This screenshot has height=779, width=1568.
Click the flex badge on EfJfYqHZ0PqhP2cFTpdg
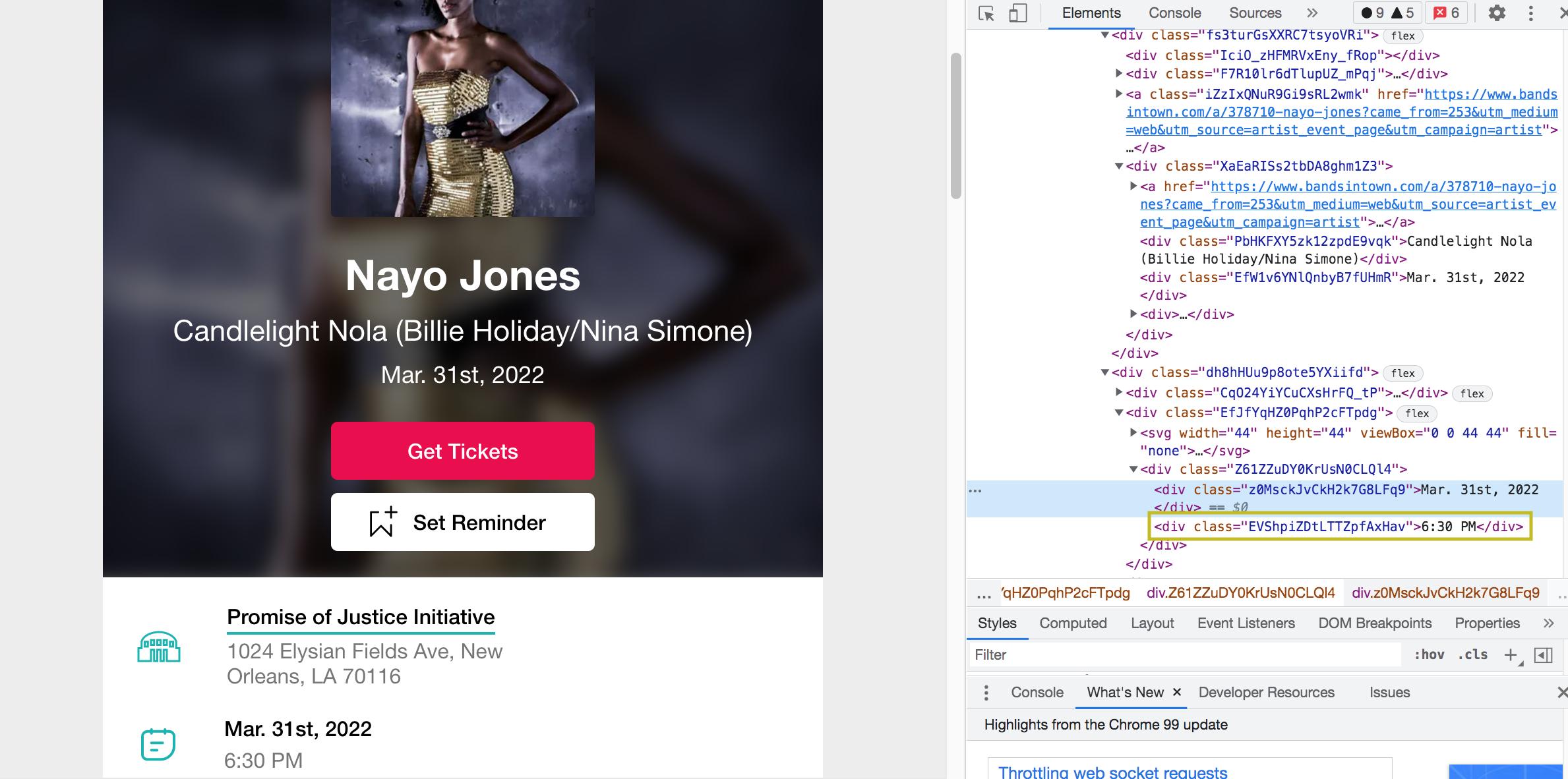click(x=1416, y=413)
